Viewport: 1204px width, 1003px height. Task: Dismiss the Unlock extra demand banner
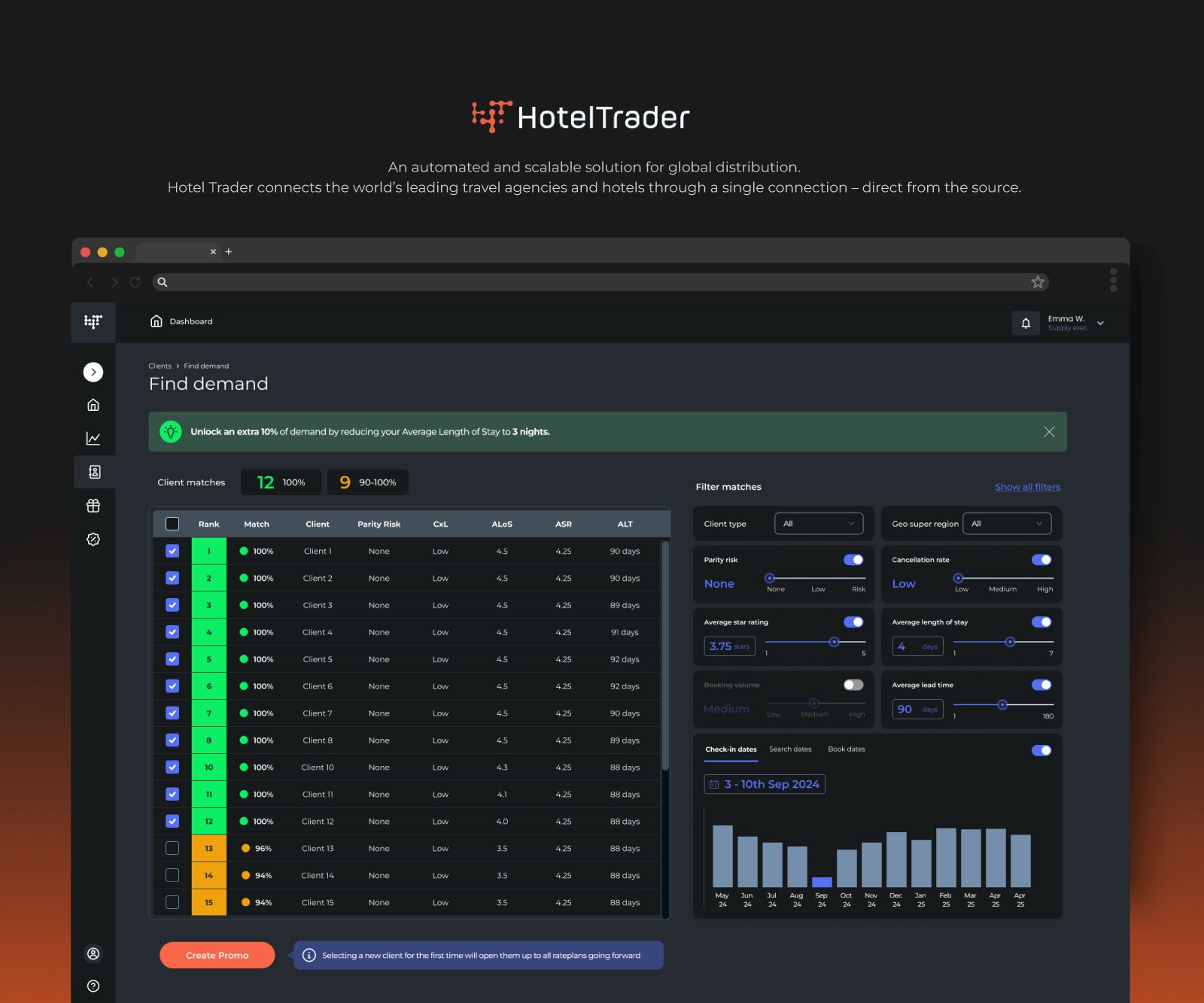click(1049, 432)
